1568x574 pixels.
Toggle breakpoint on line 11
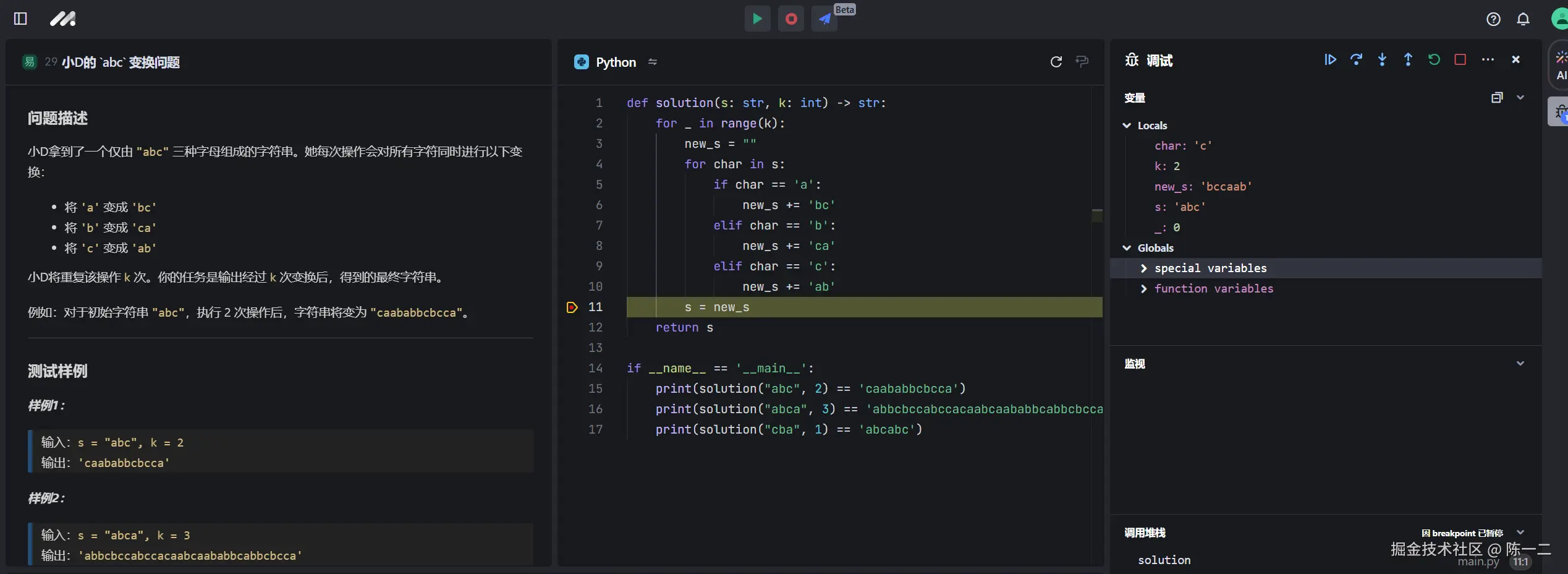click(572, 307)
